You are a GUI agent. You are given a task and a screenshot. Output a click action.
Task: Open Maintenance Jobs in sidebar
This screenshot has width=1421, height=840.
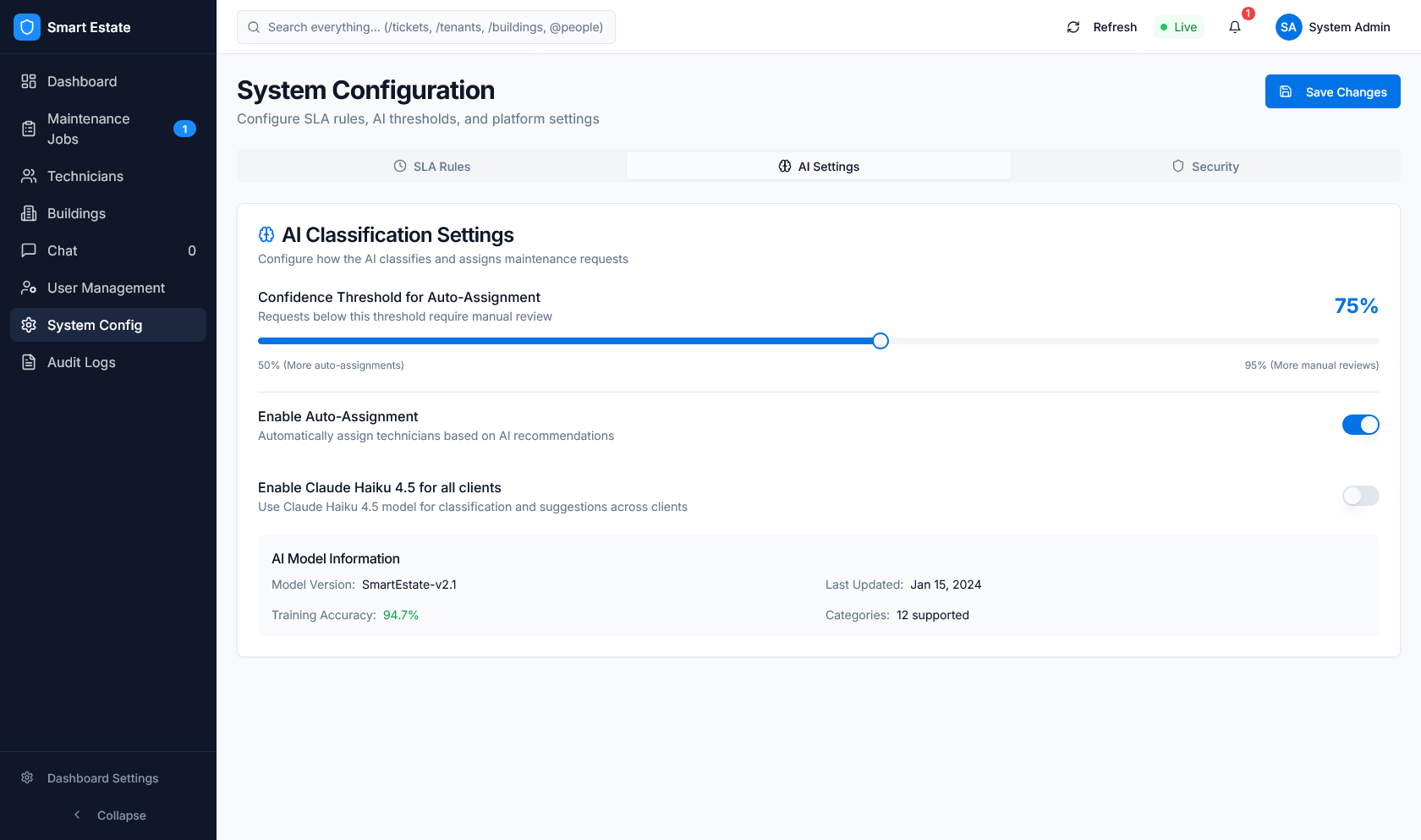point(88,129)
